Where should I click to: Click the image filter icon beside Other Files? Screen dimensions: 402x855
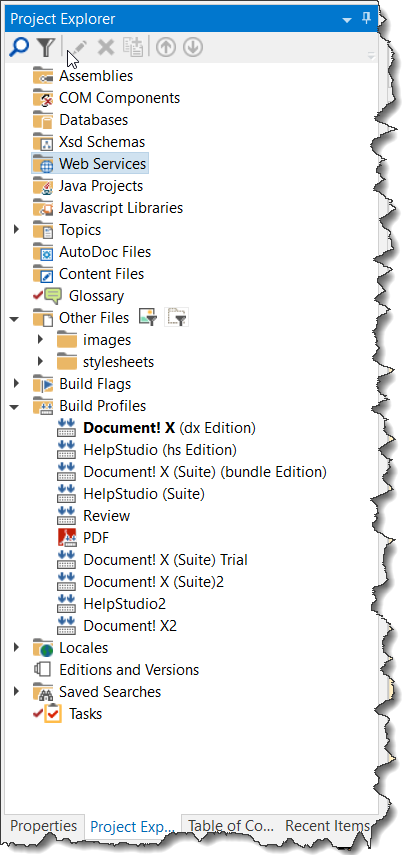[148, 317]
